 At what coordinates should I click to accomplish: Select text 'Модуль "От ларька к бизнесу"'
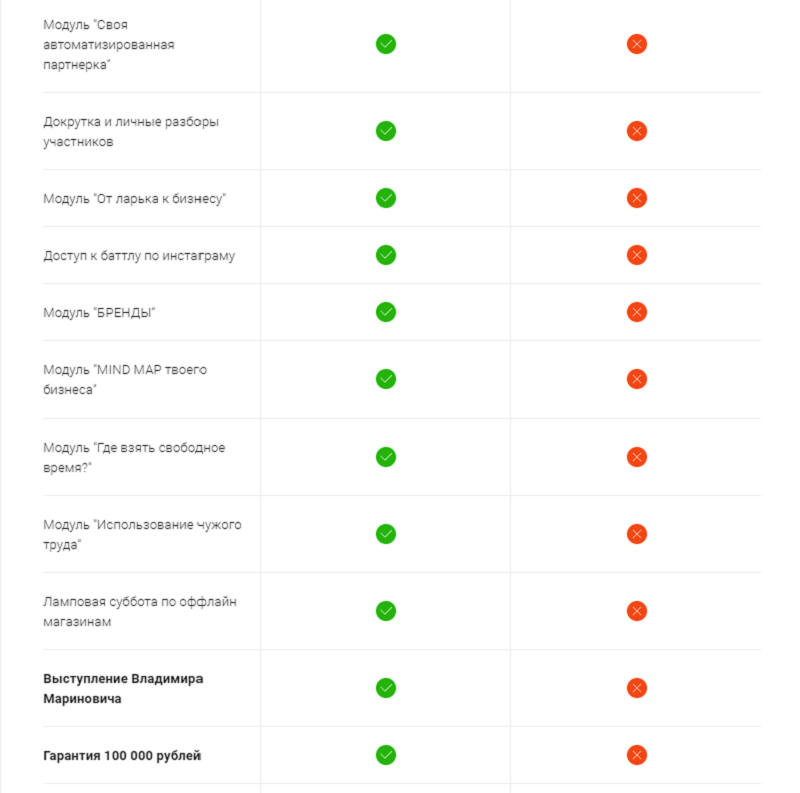tap(134, 199)
